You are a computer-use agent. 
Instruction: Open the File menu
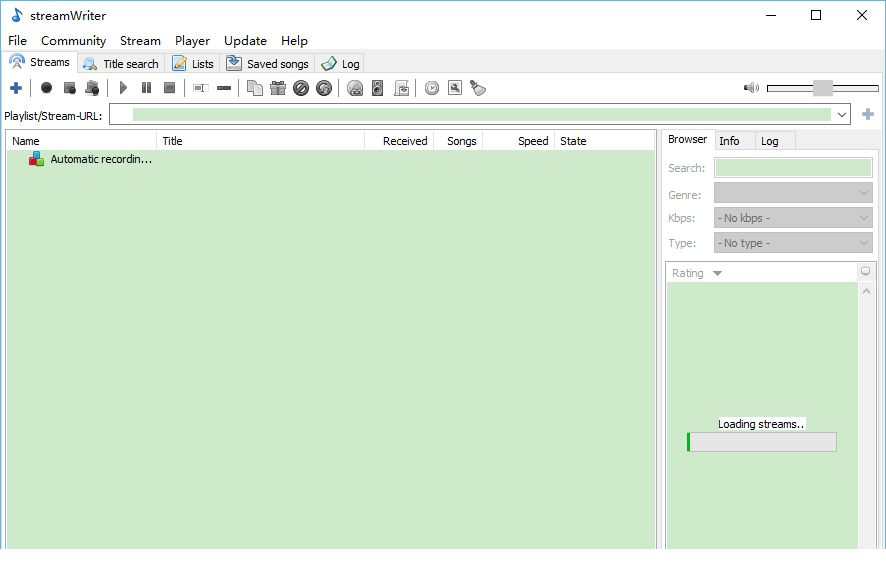18,41
